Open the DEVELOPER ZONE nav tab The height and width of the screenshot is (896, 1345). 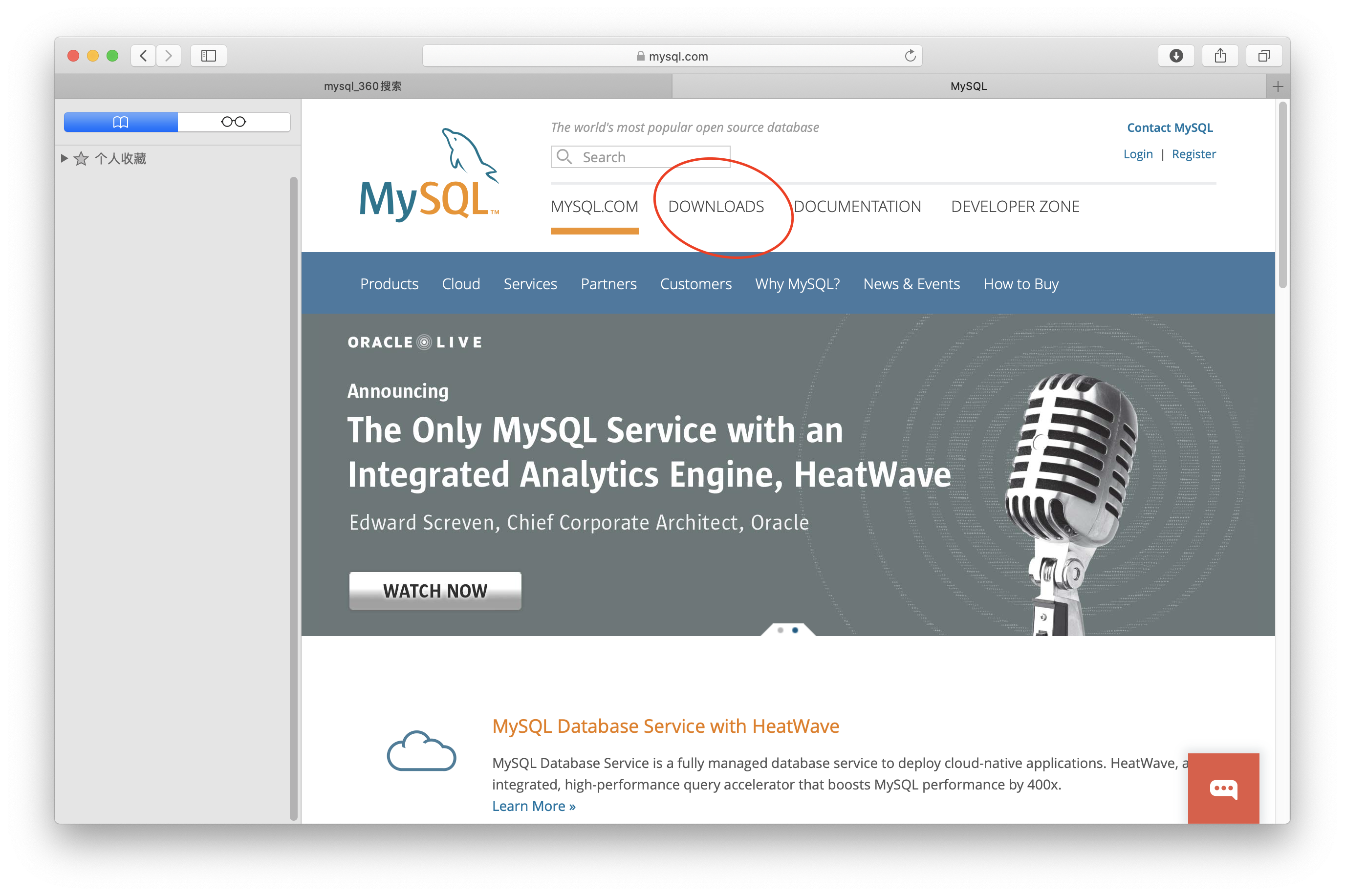(1015, 206)
